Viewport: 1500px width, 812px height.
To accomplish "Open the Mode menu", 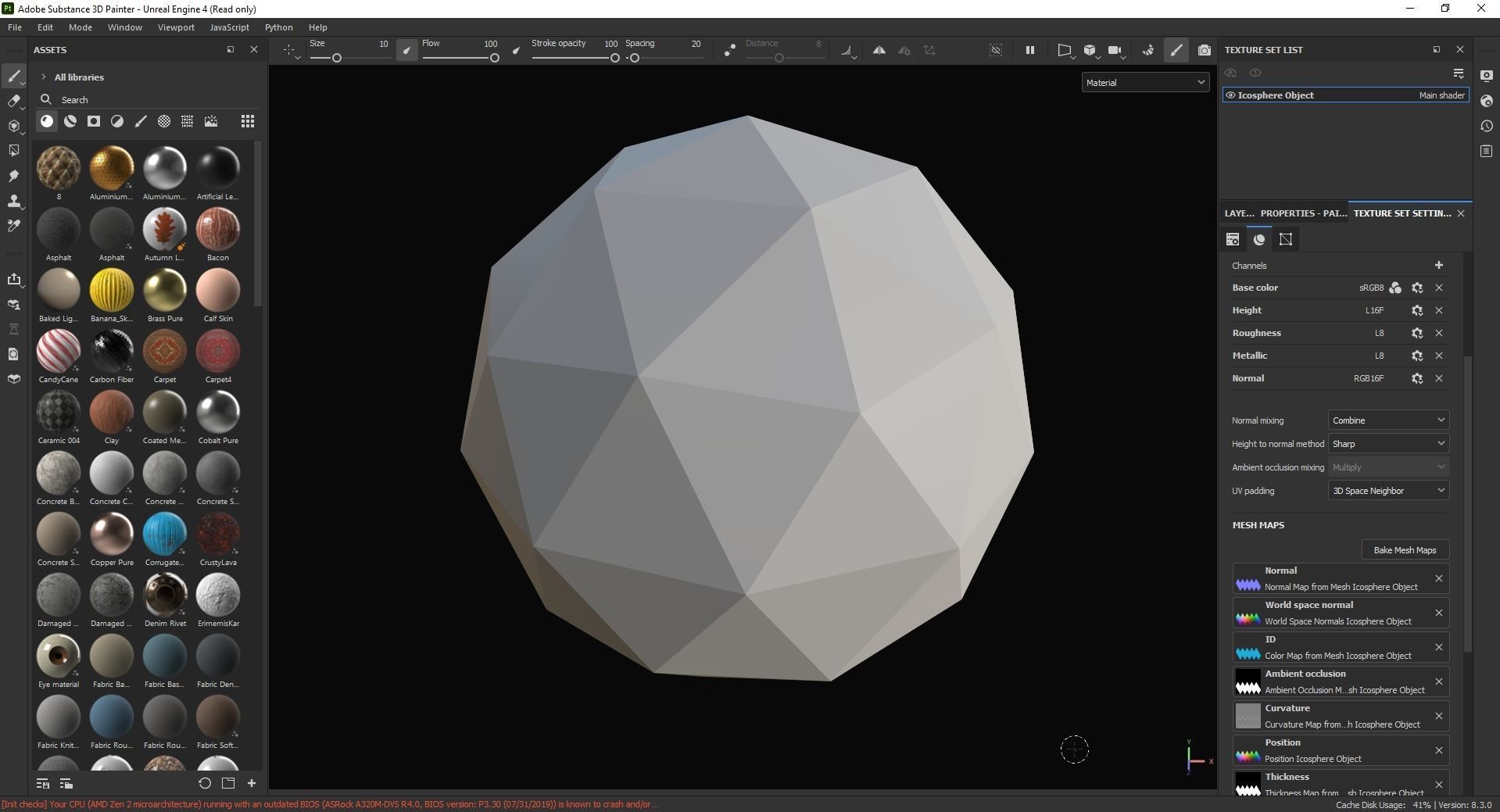I will pyautogui.click(x=81, y=27).
